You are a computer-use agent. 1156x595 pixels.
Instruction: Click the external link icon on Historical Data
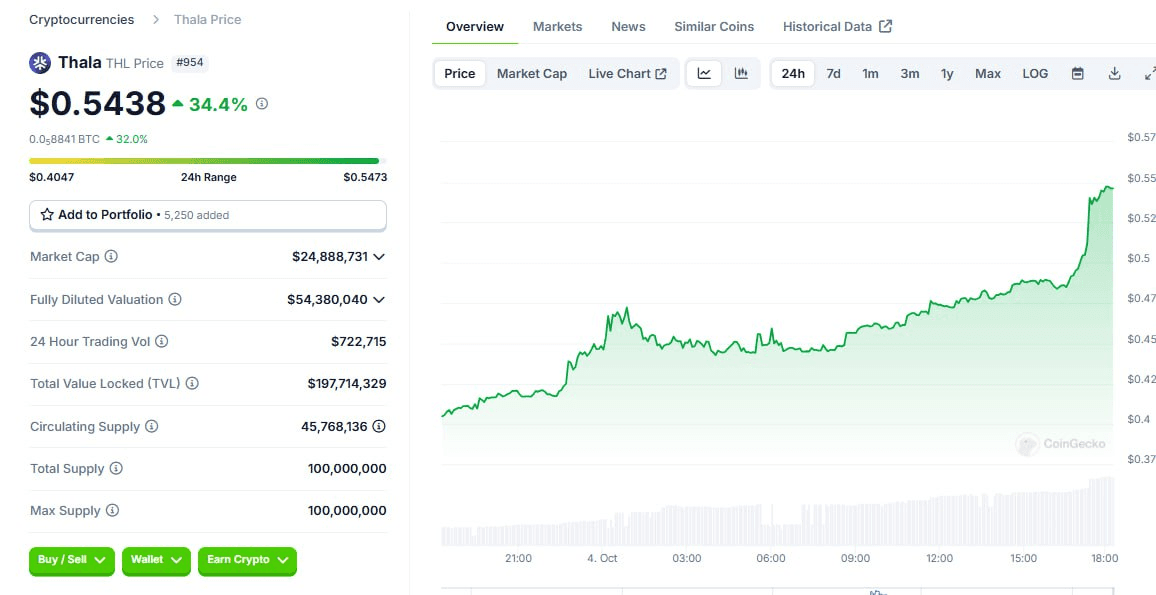click(885, 27)
